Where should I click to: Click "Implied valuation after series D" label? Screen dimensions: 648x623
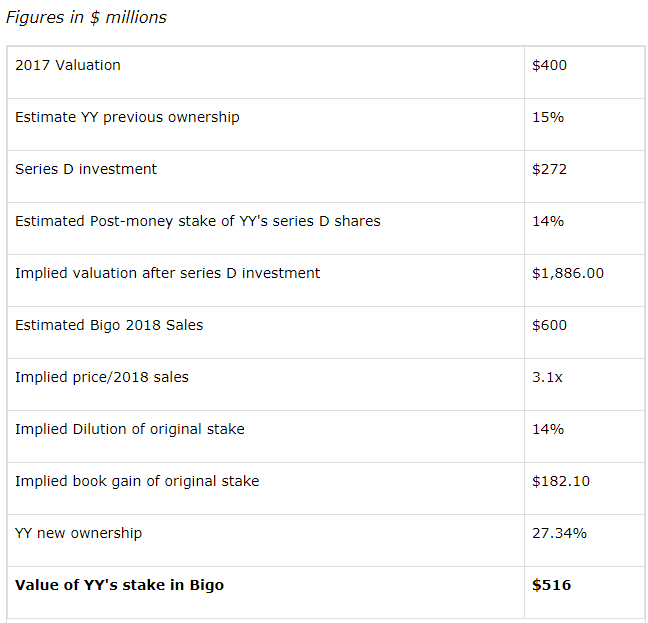tap(167, 273)
